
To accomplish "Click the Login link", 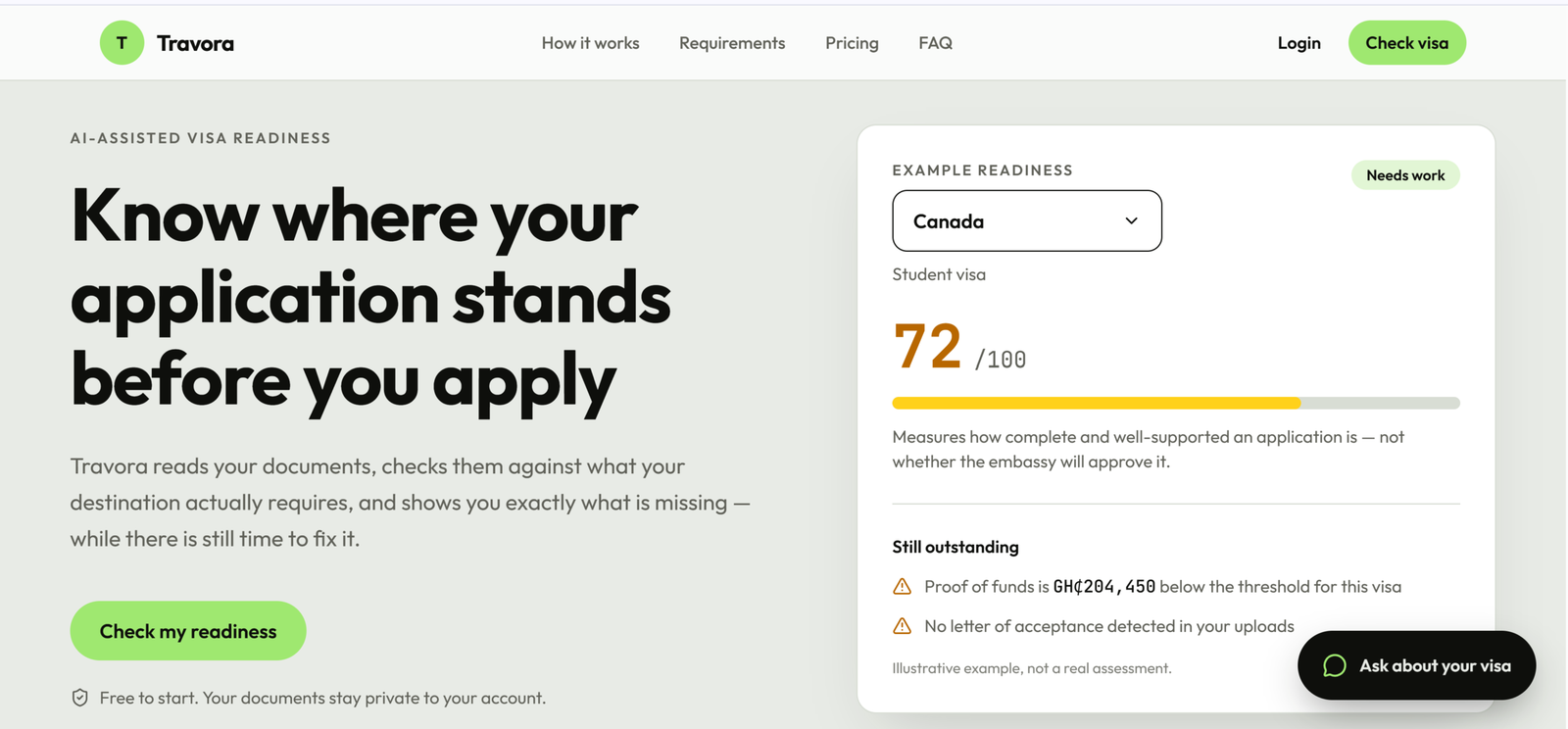I will 1298,43.
